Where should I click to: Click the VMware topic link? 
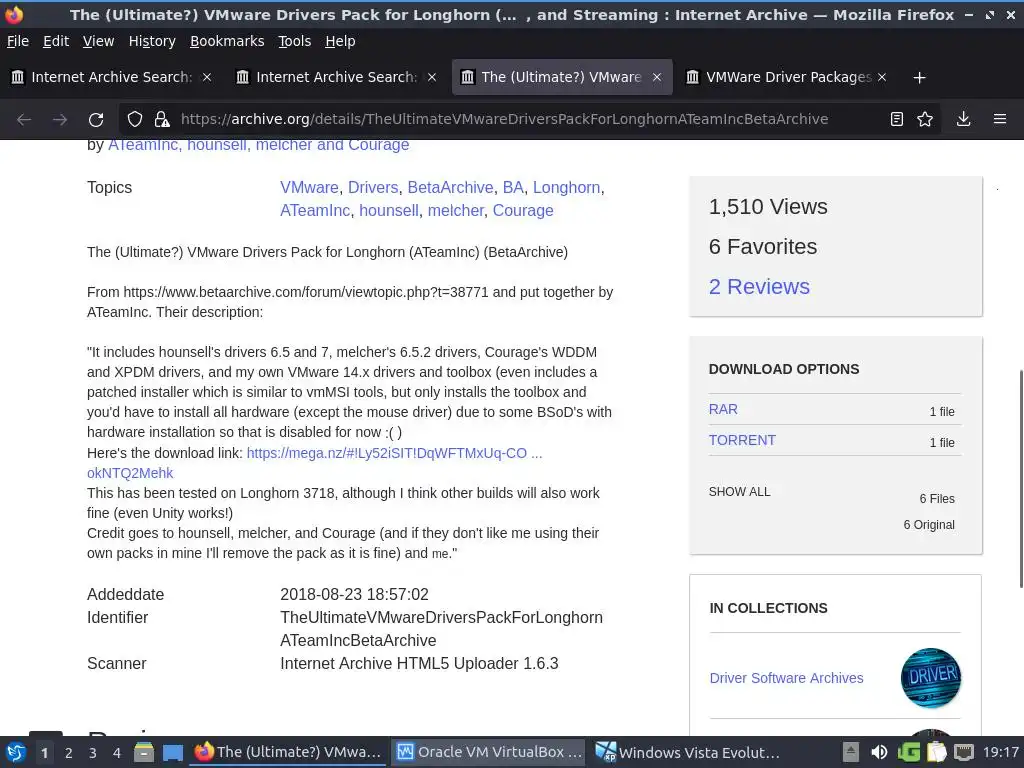[309, 187]
